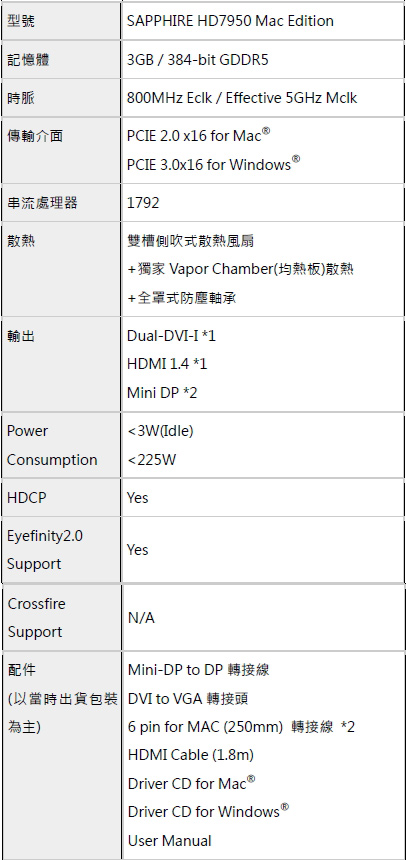Click the Power Consumption row label
The height and width of the screenshot is (860, 406).
click(x=52, y=445)
